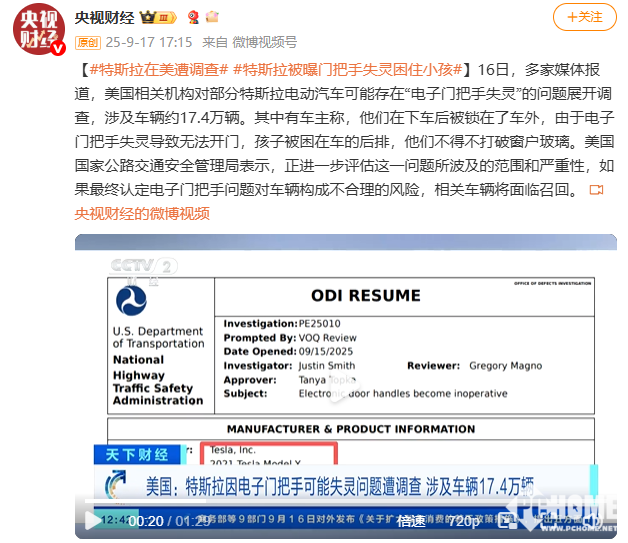This screenshot has height=543, width=628.
Task: Click the orange verified V badge on avatar
Action: [x=58, y=47]
